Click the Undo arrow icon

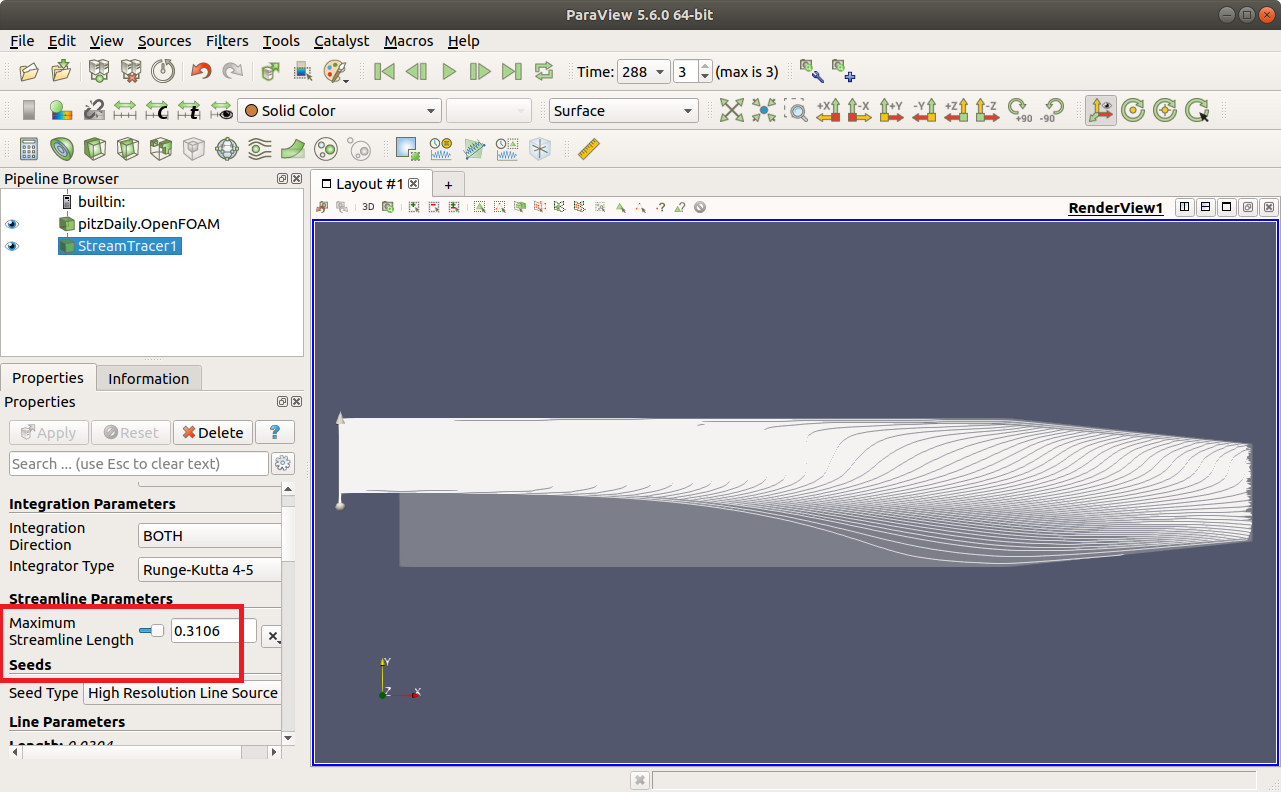201,71
